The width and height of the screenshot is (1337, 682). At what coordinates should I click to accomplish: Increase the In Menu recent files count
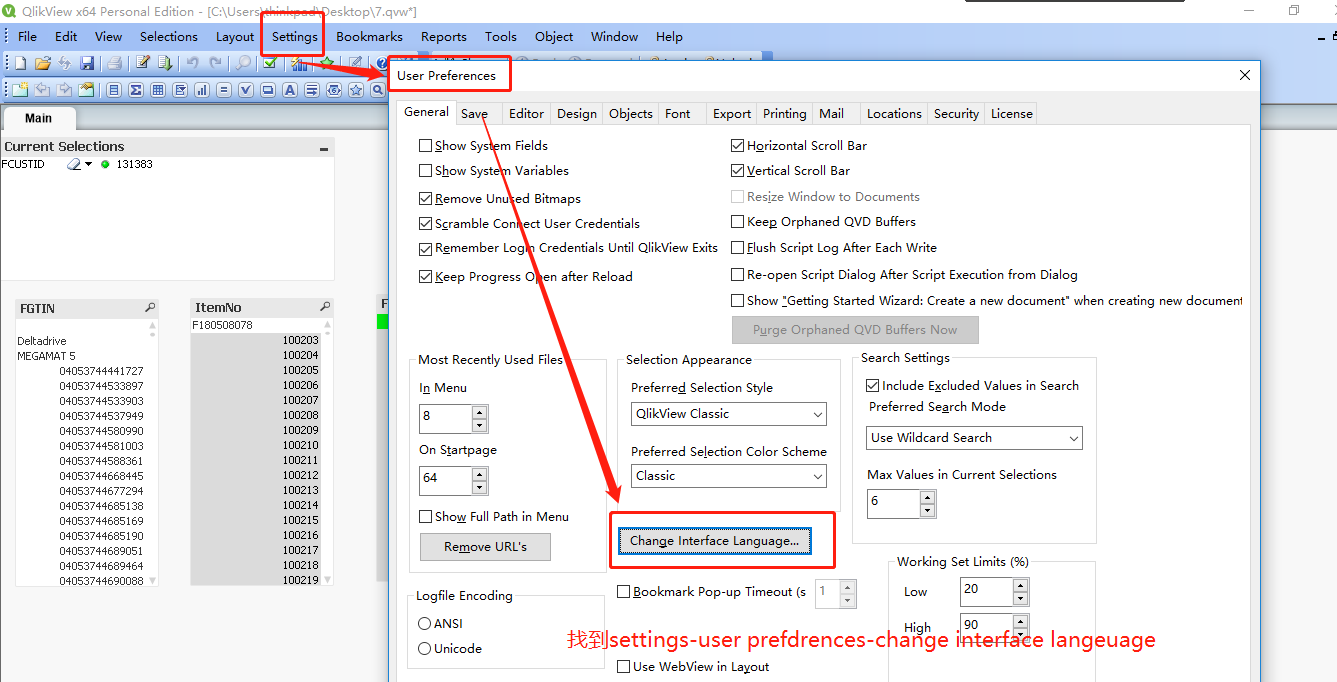(480, 412)
